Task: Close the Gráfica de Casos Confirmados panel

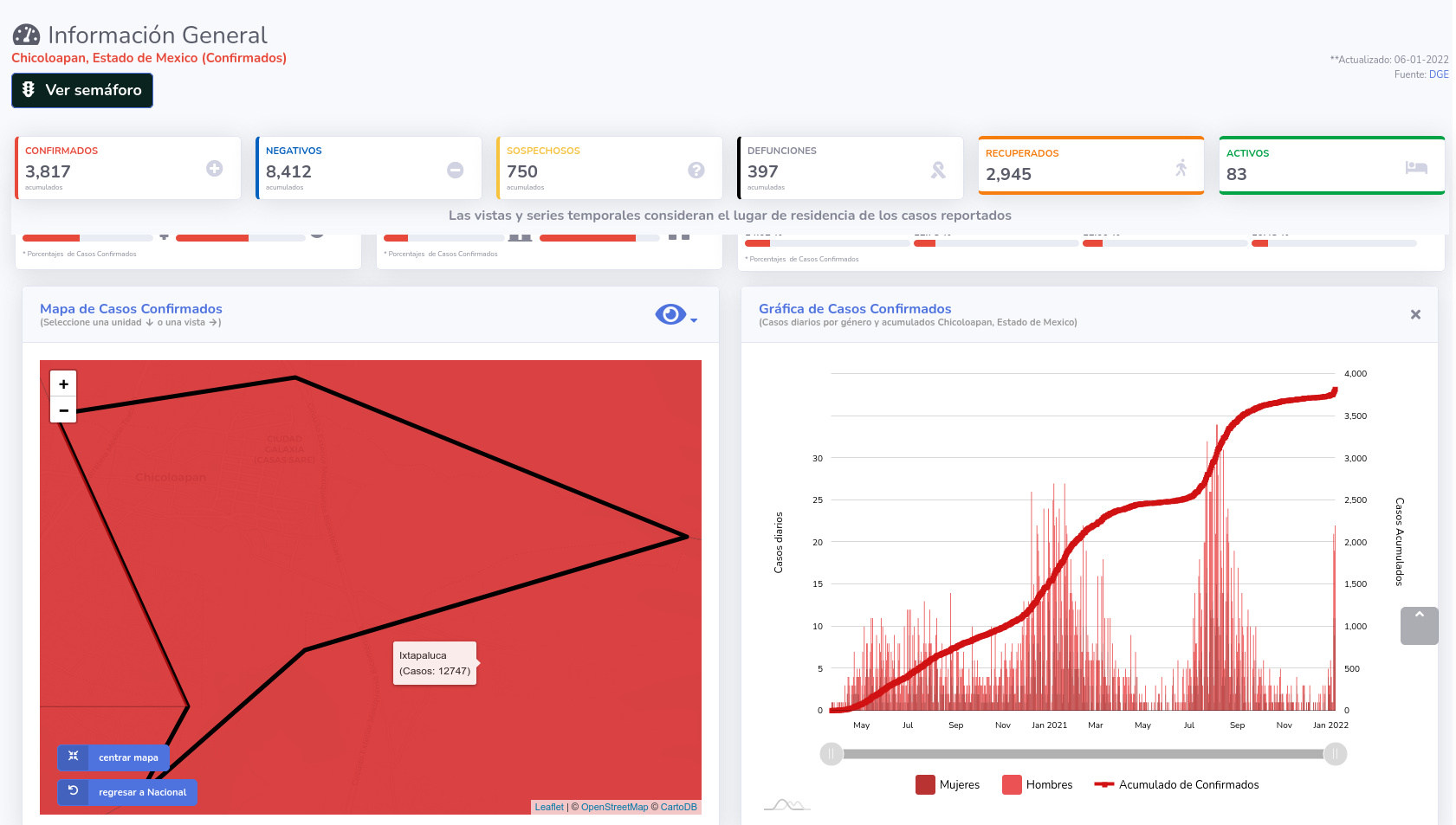Action: [1415, 314]
